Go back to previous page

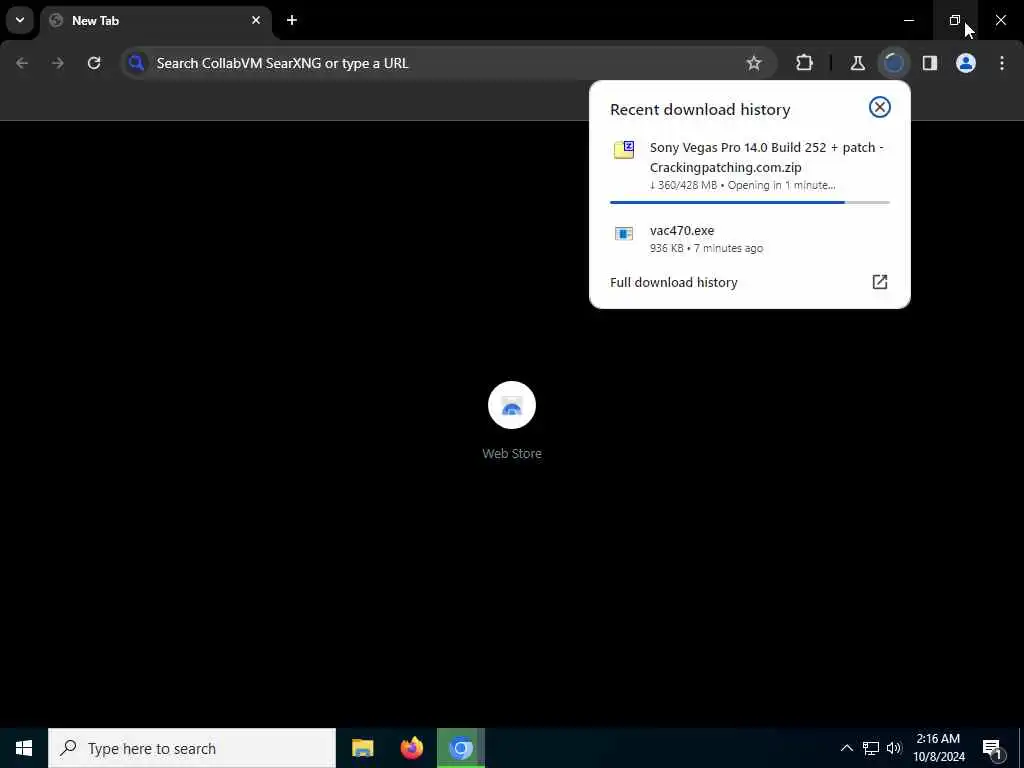pos(22,63)
